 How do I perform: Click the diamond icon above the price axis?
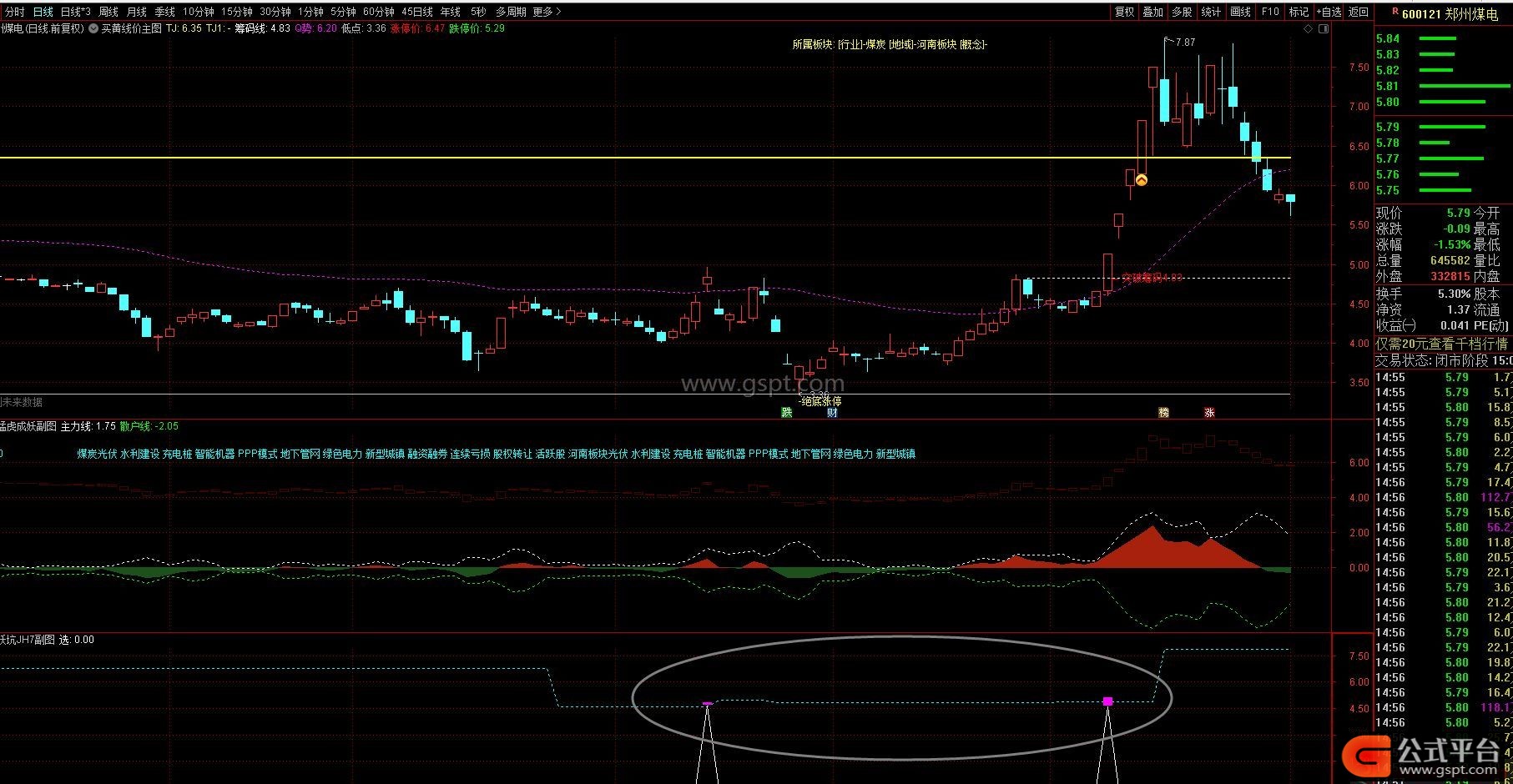(1308, 29)
